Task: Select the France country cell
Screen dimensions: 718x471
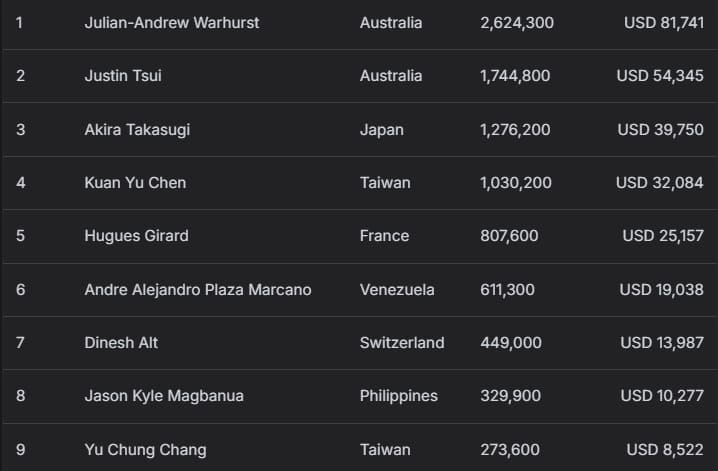Action: tap(384, 236)
